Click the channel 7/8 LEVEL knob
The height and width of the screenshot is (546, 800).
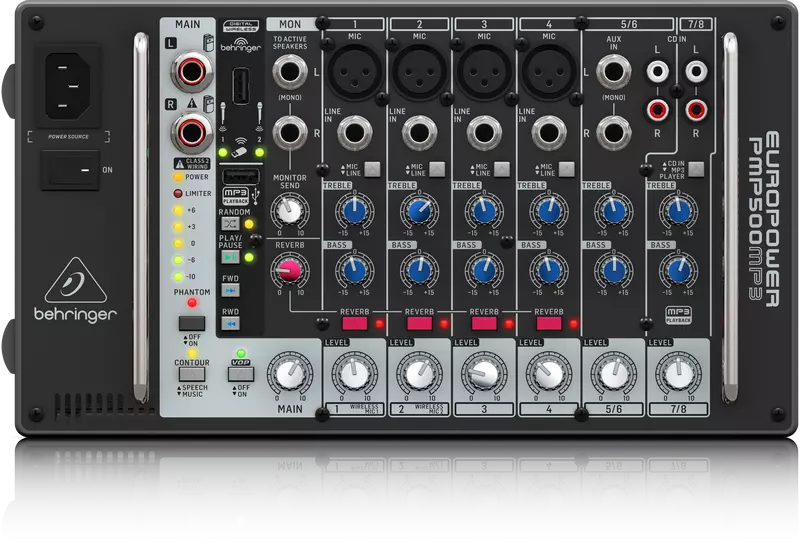(679, 375)
